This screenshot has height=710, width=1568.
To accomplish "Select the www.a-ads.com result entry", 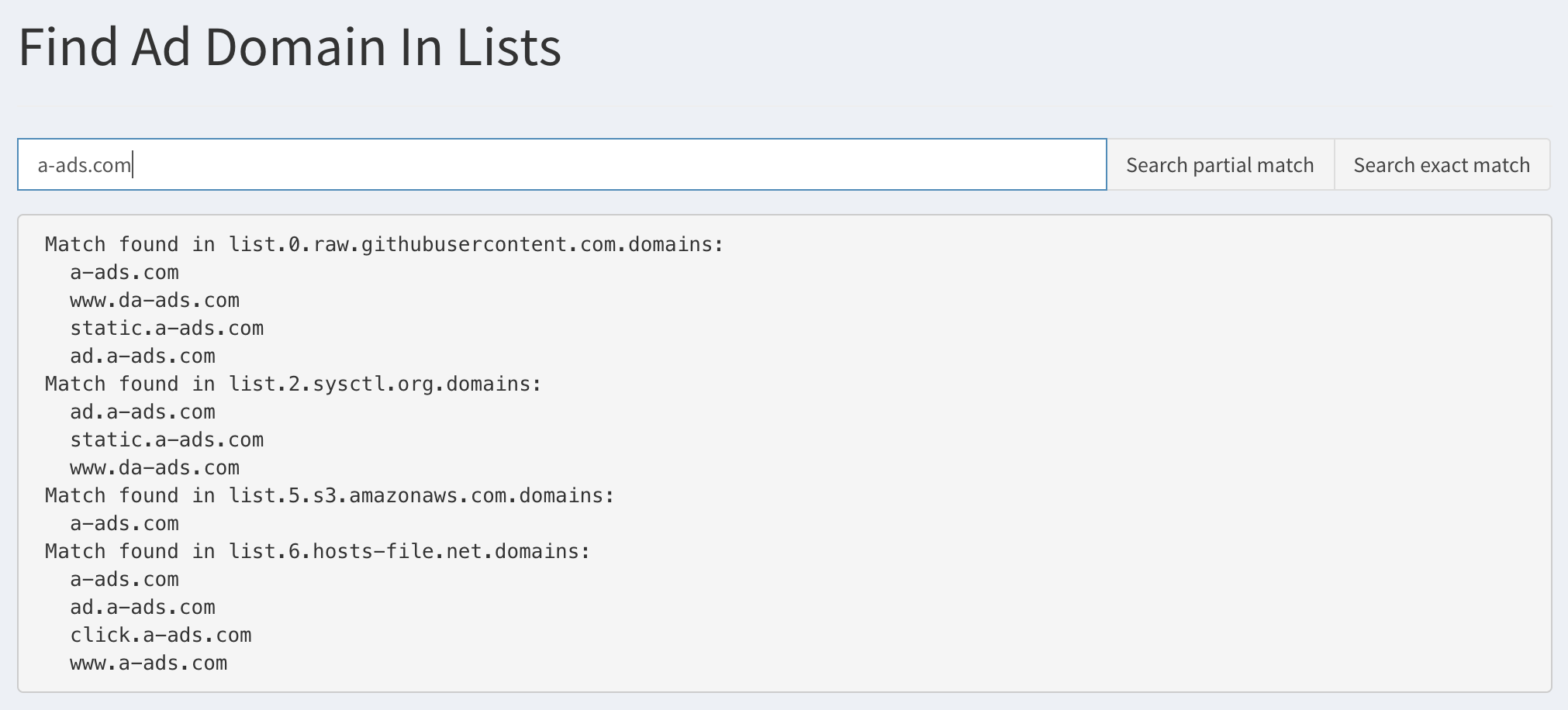I will coord(148,663).
